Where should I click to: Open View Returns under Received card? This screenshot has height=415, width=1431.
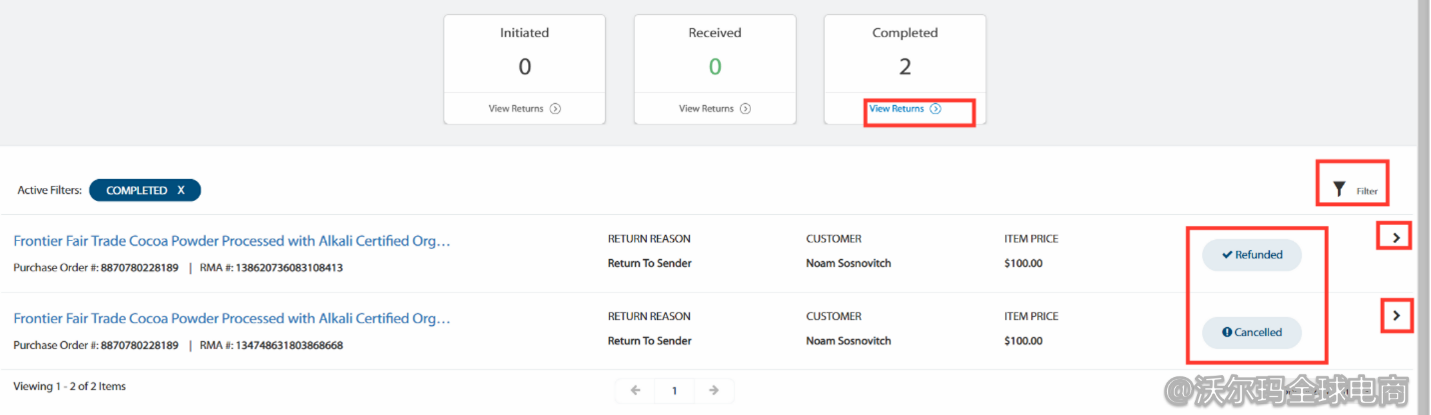pos(714,109)
